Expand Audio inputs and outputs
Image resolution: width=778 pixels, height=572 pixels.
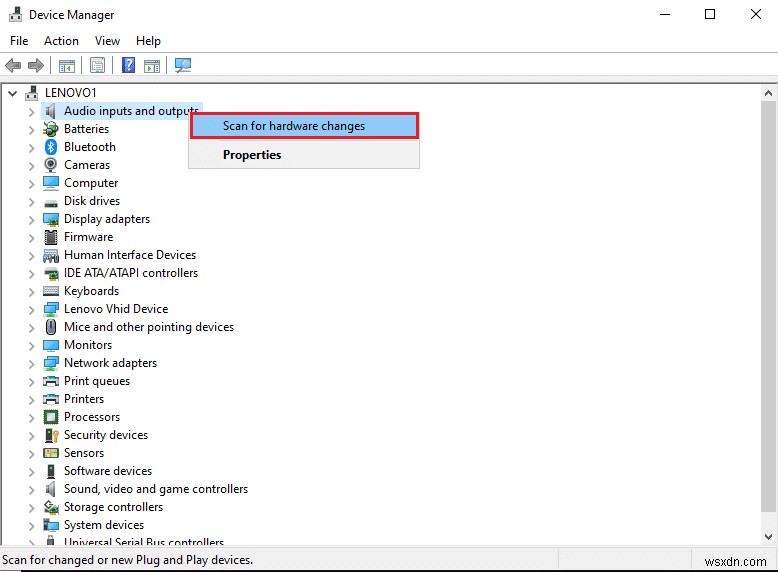(x=31, y=112)
